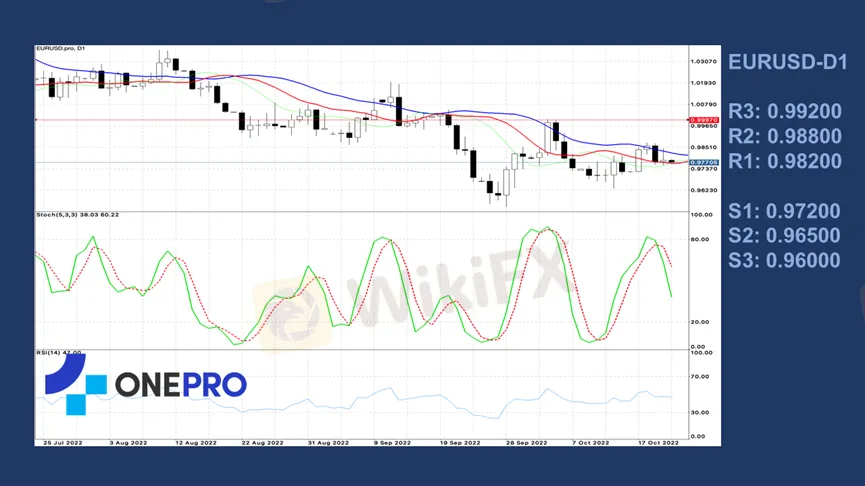Viewport: 865px width, 486px height.
Task: Select the R1: 0.98200 resistance level
Action: 784,161
